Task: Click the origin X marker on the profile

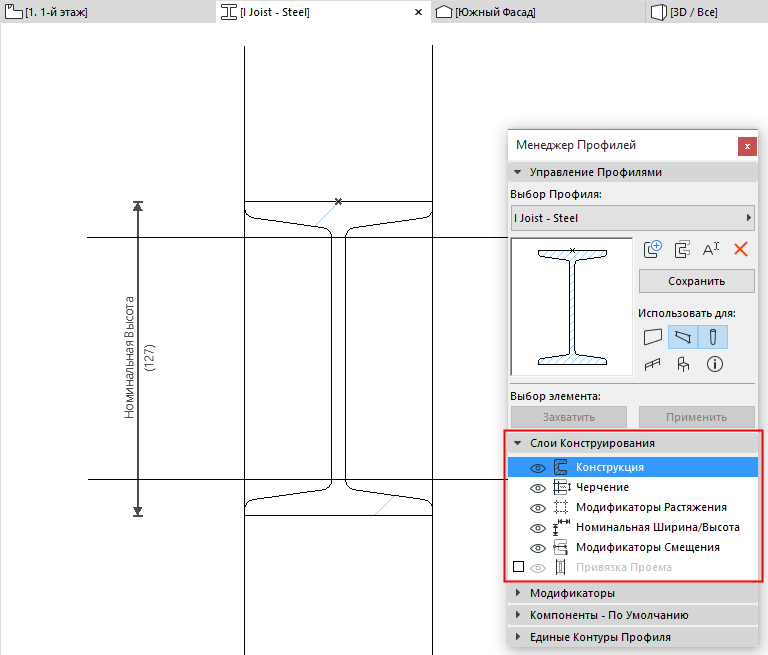Action: 338,201
